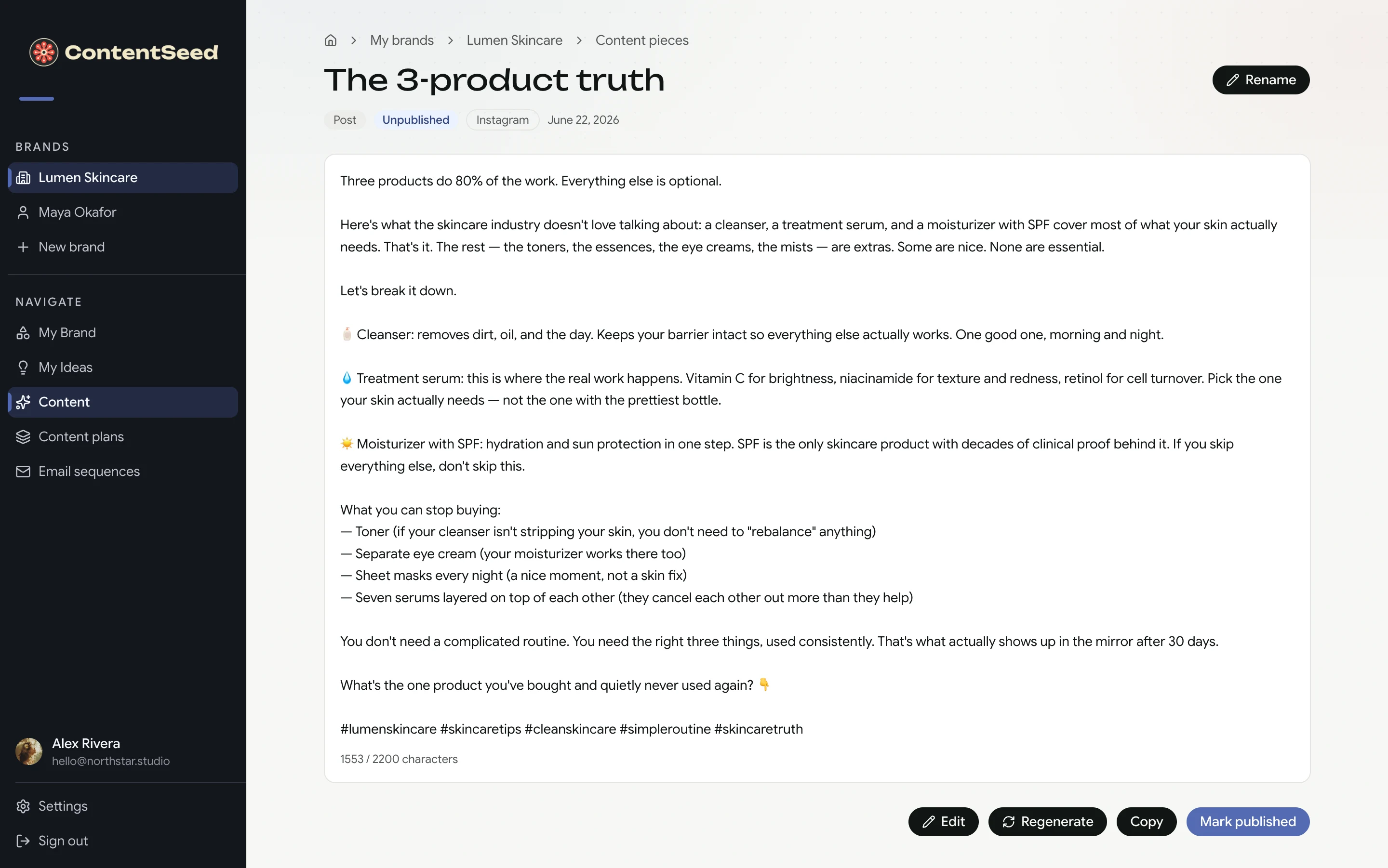Rename the content piece

pyautogui.click(x=1260, y=80)
